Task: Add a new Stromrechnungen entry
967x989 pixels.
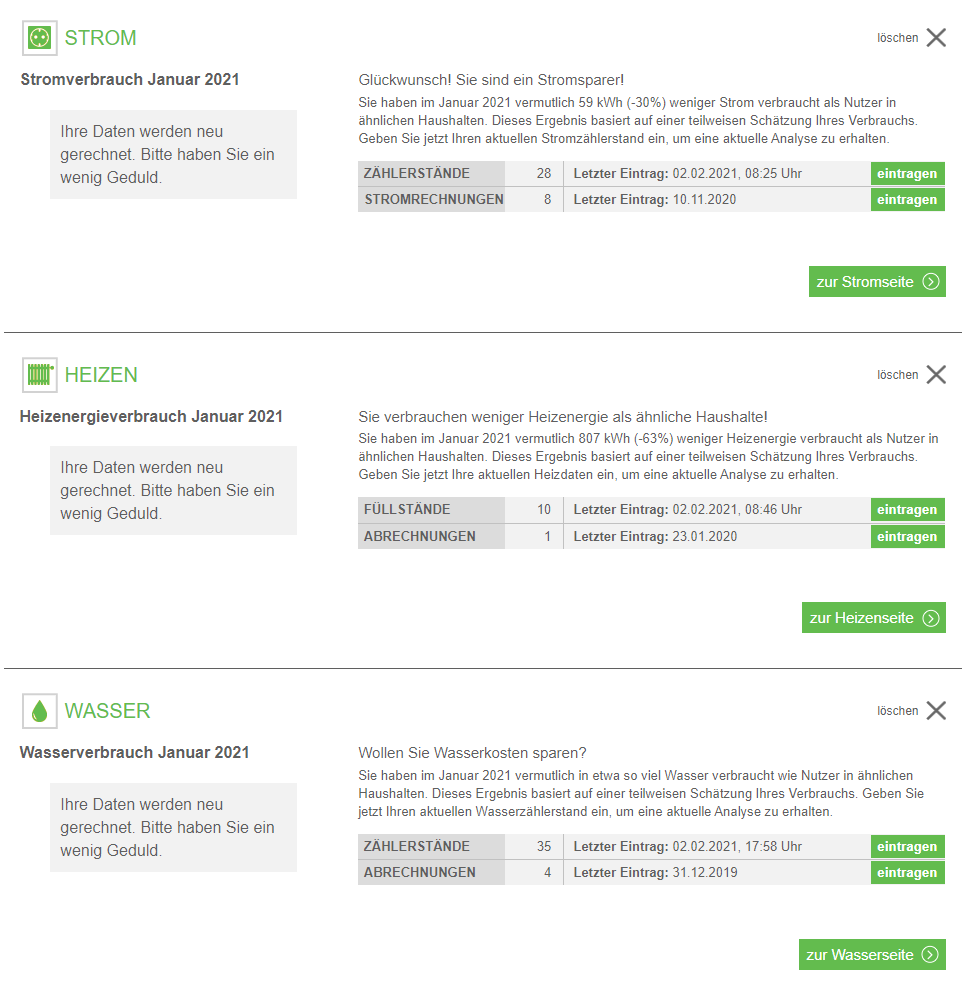Action: point(907,200)
